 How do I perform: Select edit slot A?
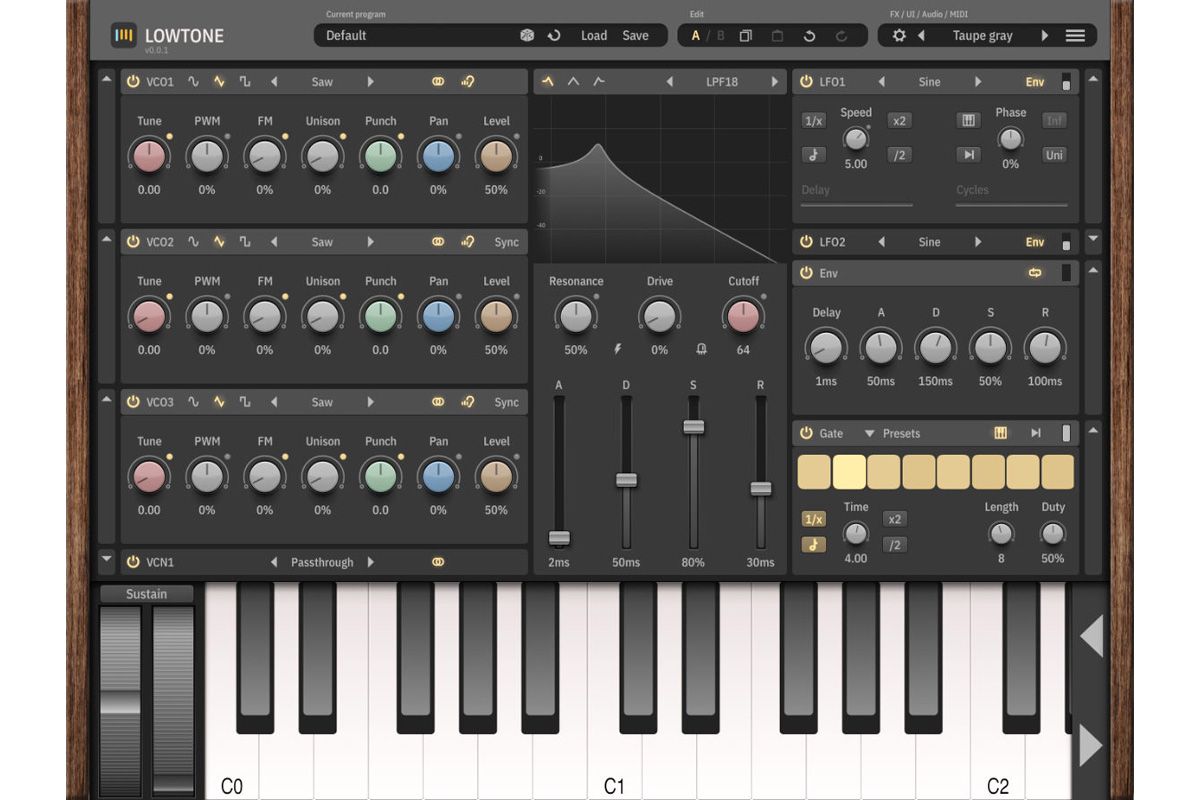point(696,36)
